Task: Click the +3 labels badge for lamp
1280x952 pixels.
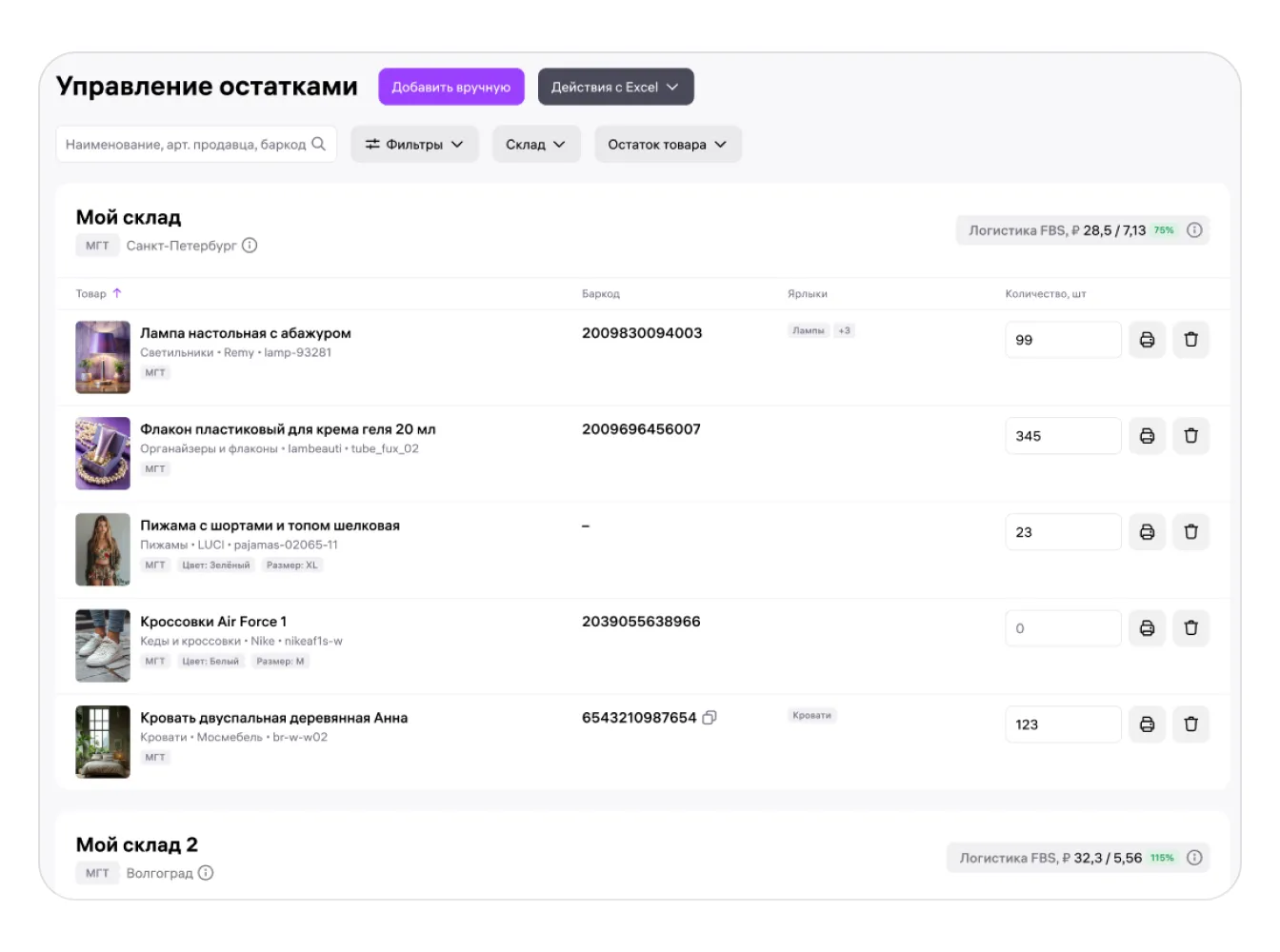Action: tap(844, 331)
